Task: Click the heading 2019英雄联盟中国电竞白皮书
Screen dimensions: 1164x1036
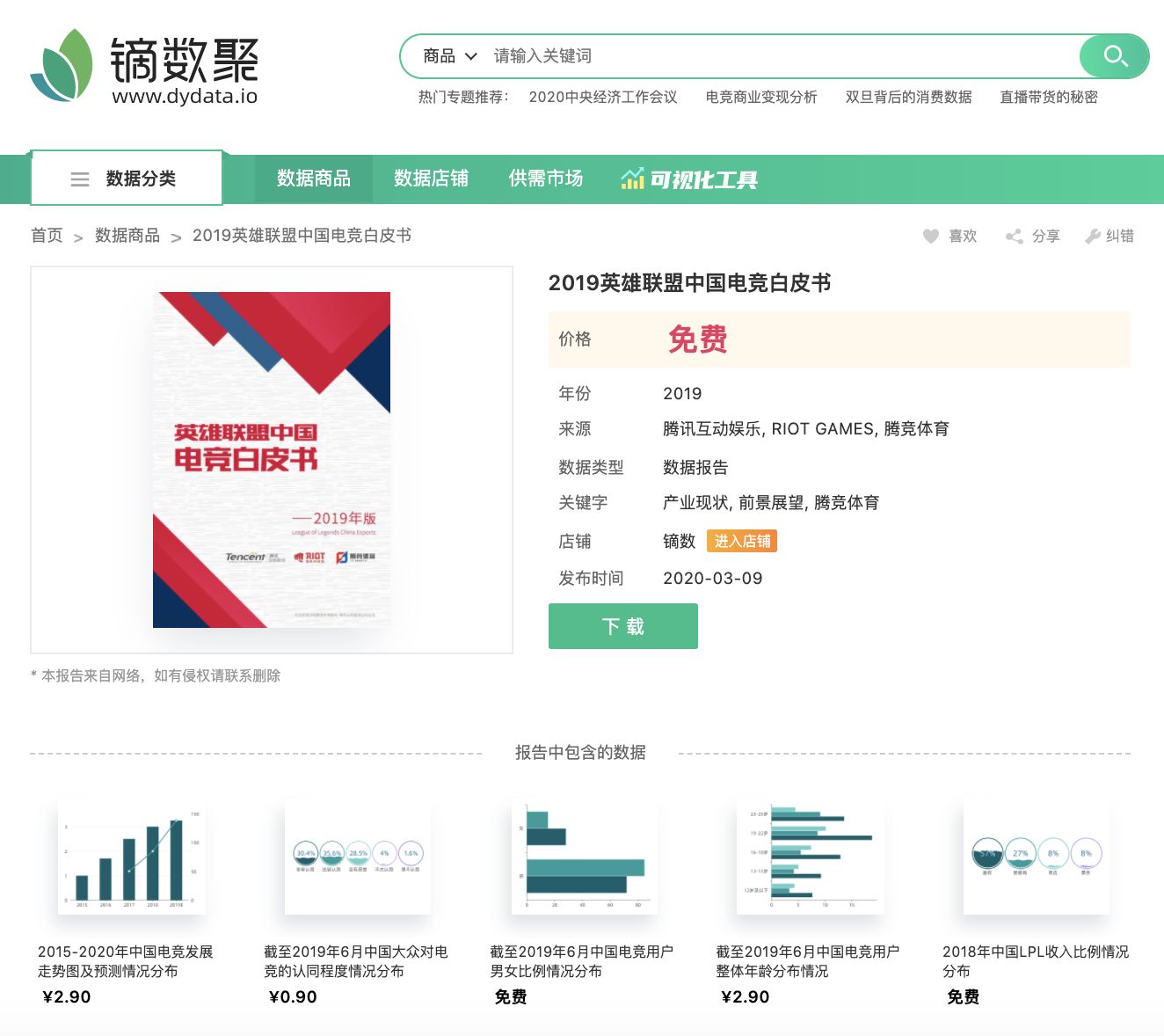Action: [x=690, y=282]
